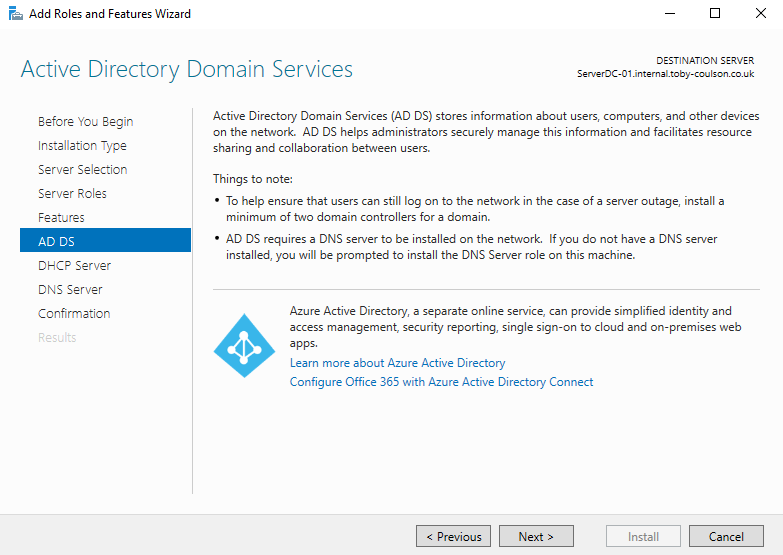Viewport: 783px width, 555px height.
Task: Maximize the wizard window
Action: click(x=714, y=14)
